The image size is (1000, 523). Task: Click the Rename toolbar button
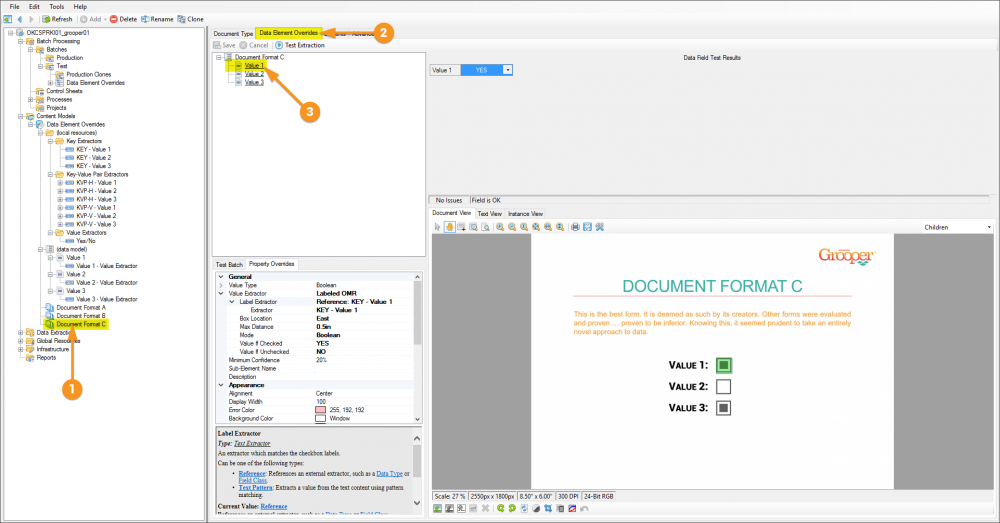[157, 19]
